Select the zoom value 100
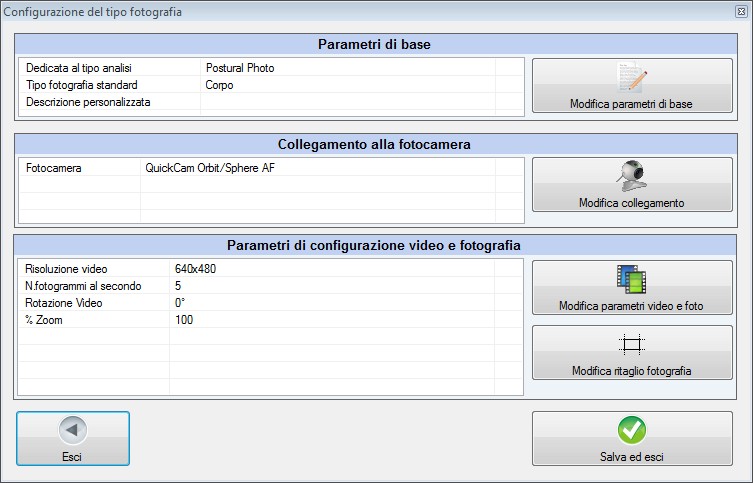 click(184, 320)
